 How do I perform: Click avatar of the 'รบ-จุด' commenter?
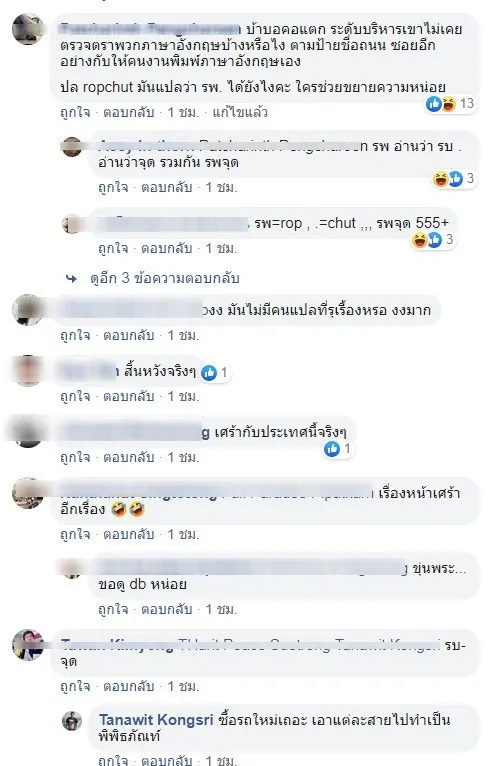28,645
